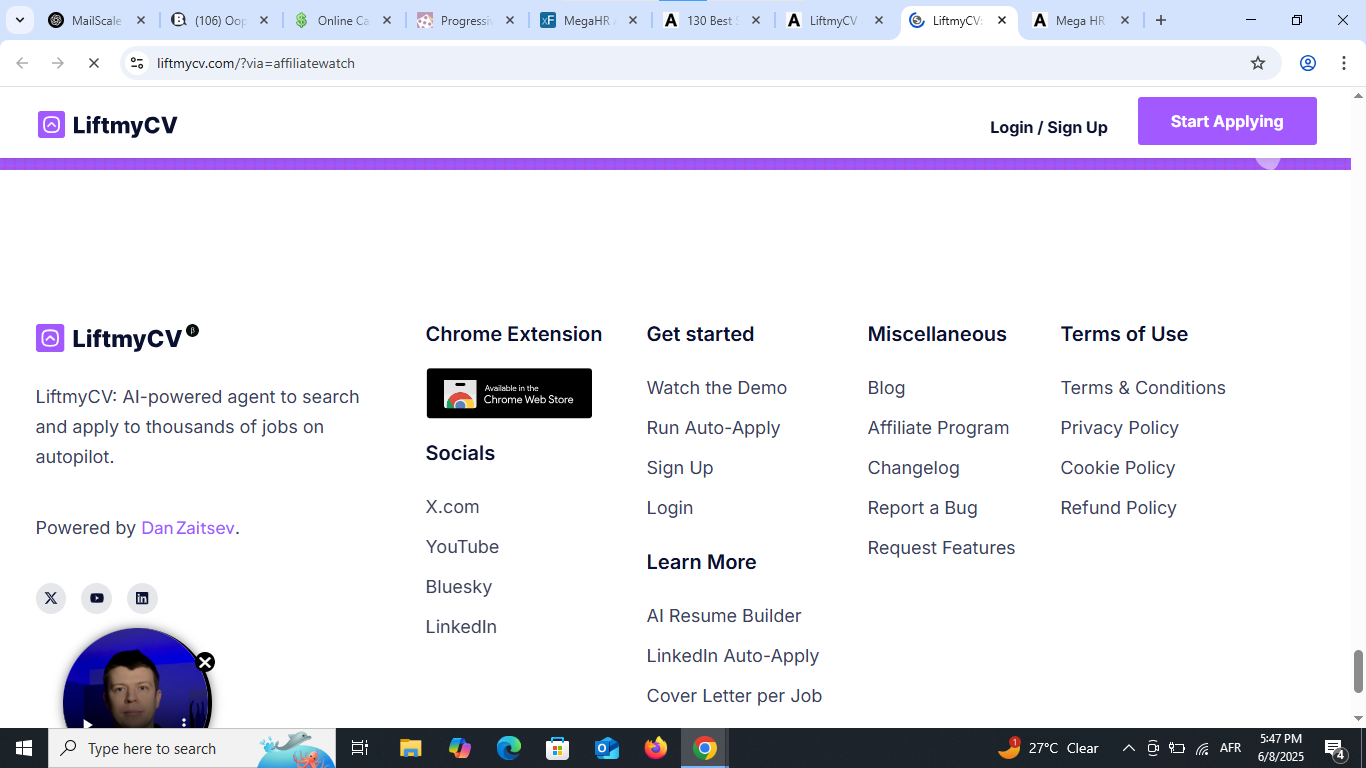
Task: Close the floating video bubble
Action: (x=205, y=662)
